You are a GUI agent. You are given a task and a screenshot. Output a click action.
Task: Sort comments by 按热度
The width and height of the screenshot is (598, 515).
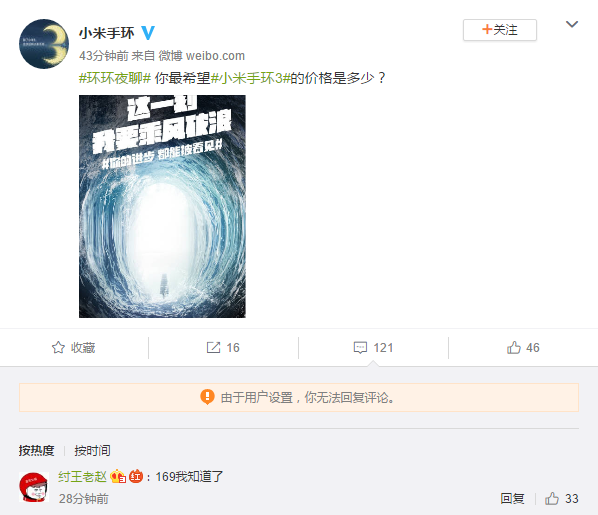click(x=36, y=451)
